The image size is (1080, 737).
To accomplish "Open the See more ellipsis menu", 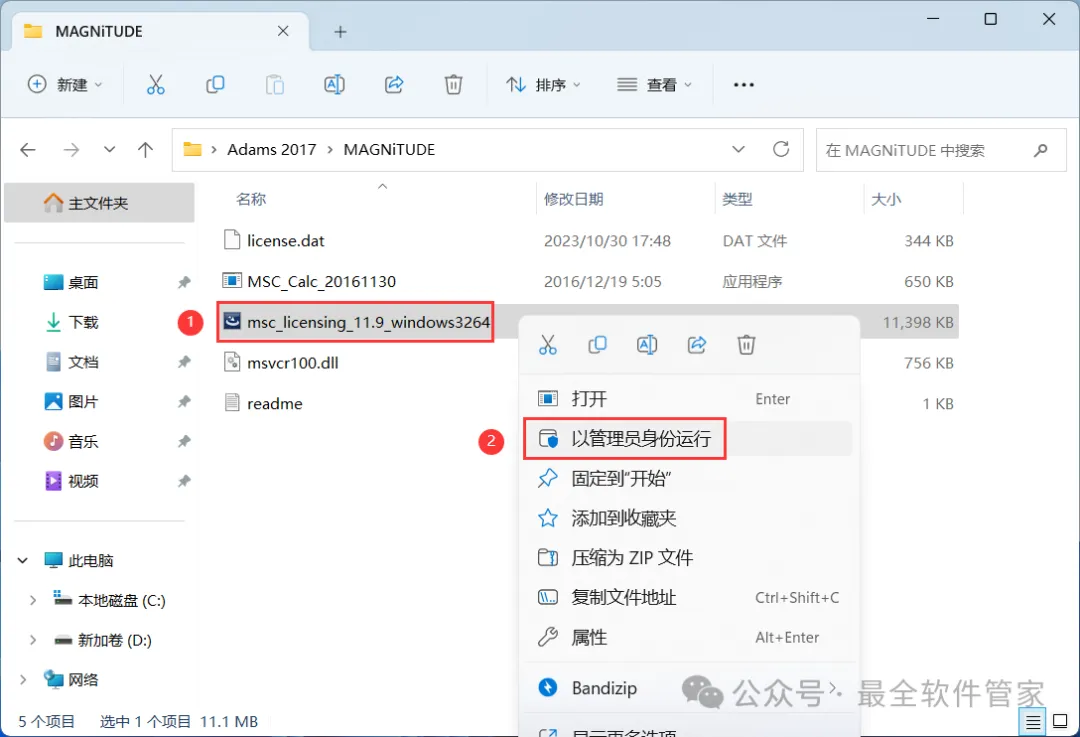I will pos(744,85).
